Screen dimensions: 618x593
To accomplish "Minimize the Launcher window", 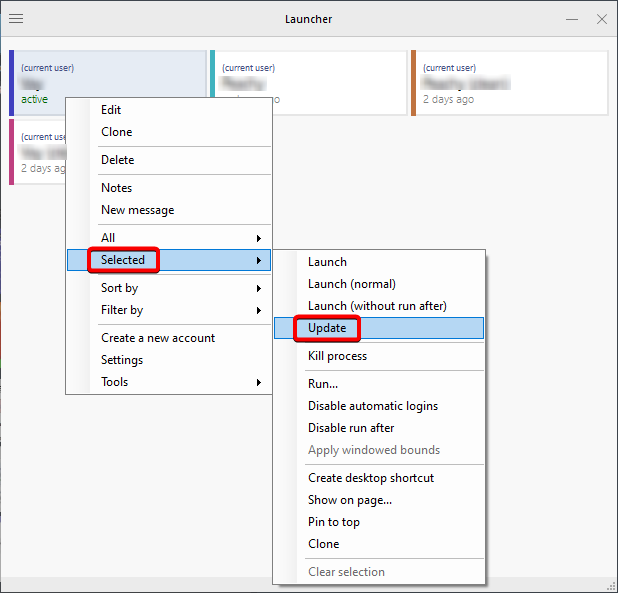I will tap(571, 19).
